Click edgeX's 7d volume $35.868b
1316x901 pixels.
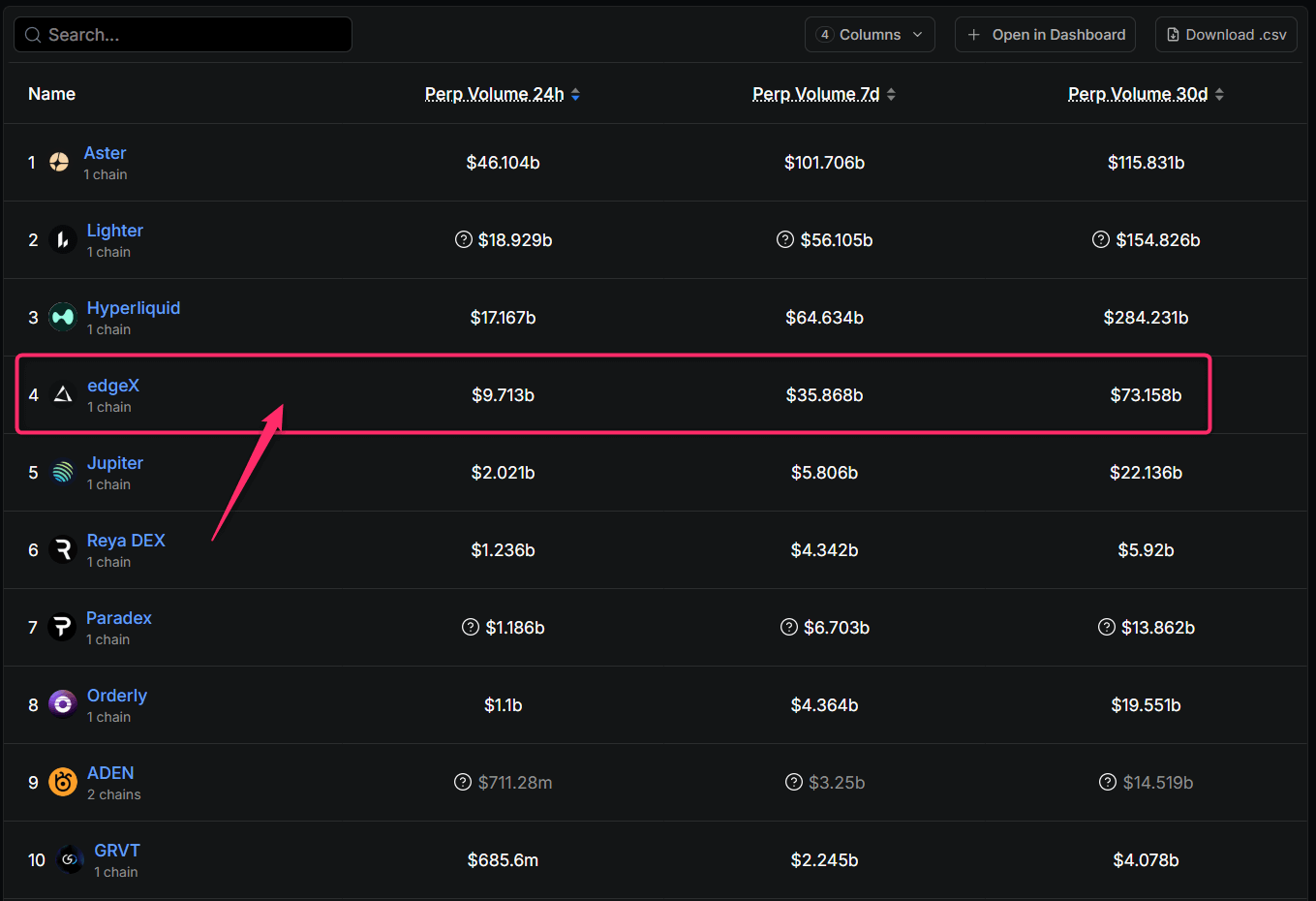coord(825,395)
